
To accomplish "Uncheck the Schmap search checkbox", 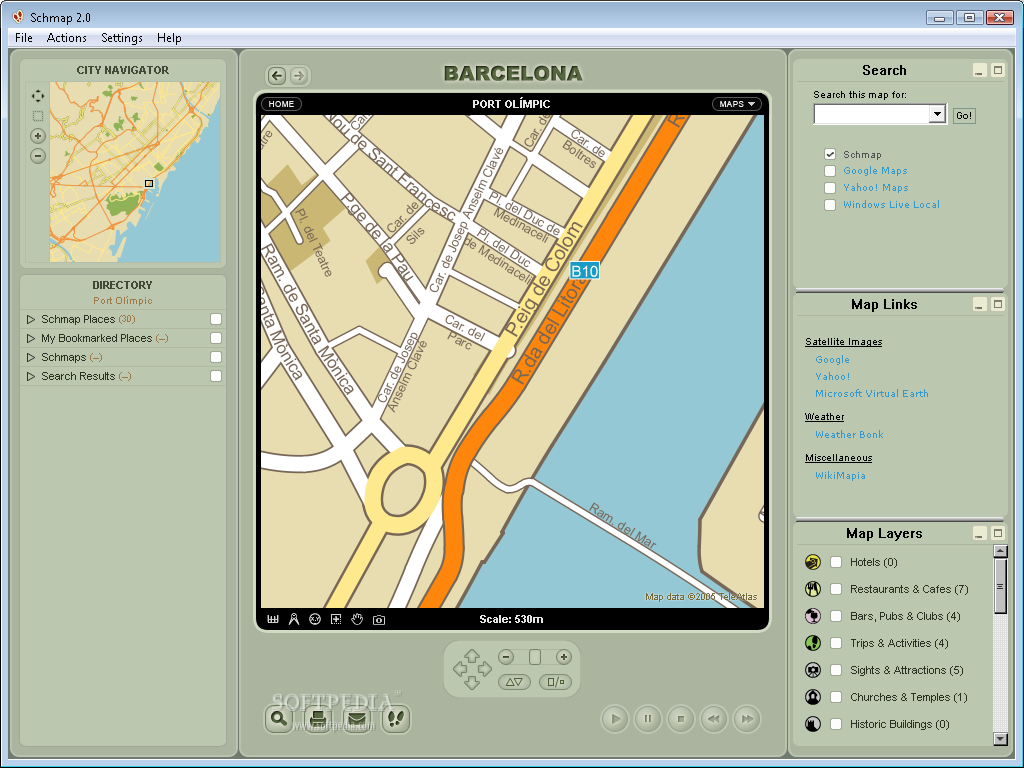I will click(x=830, y=154).
